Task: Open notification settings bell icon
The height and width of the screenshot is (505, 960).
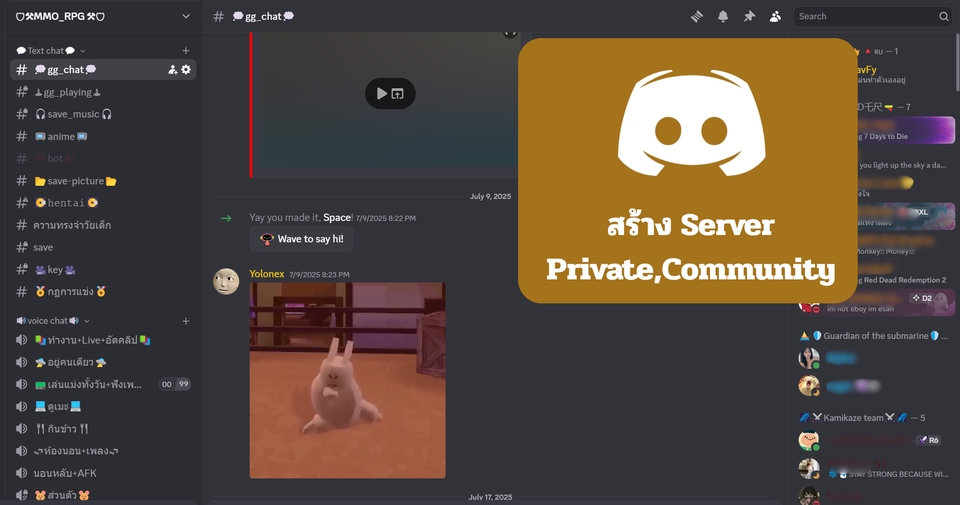Action: pos(723,16)
